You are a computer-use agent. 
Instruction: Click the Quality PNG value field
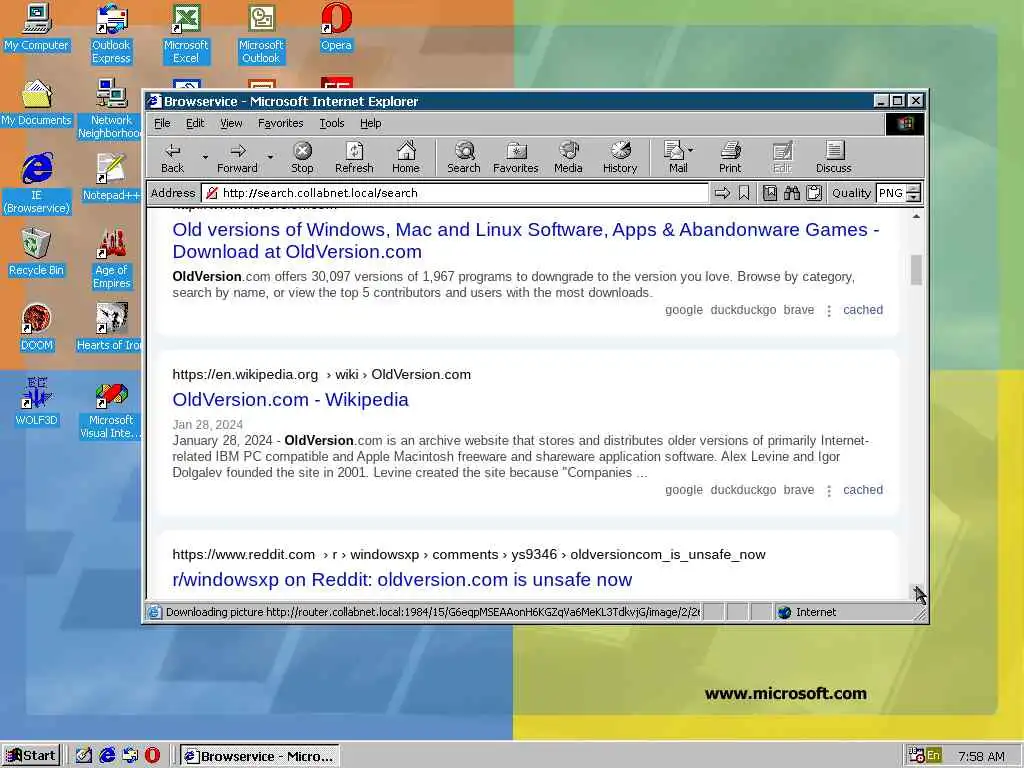pyautogui.click(x=891, y=193)
